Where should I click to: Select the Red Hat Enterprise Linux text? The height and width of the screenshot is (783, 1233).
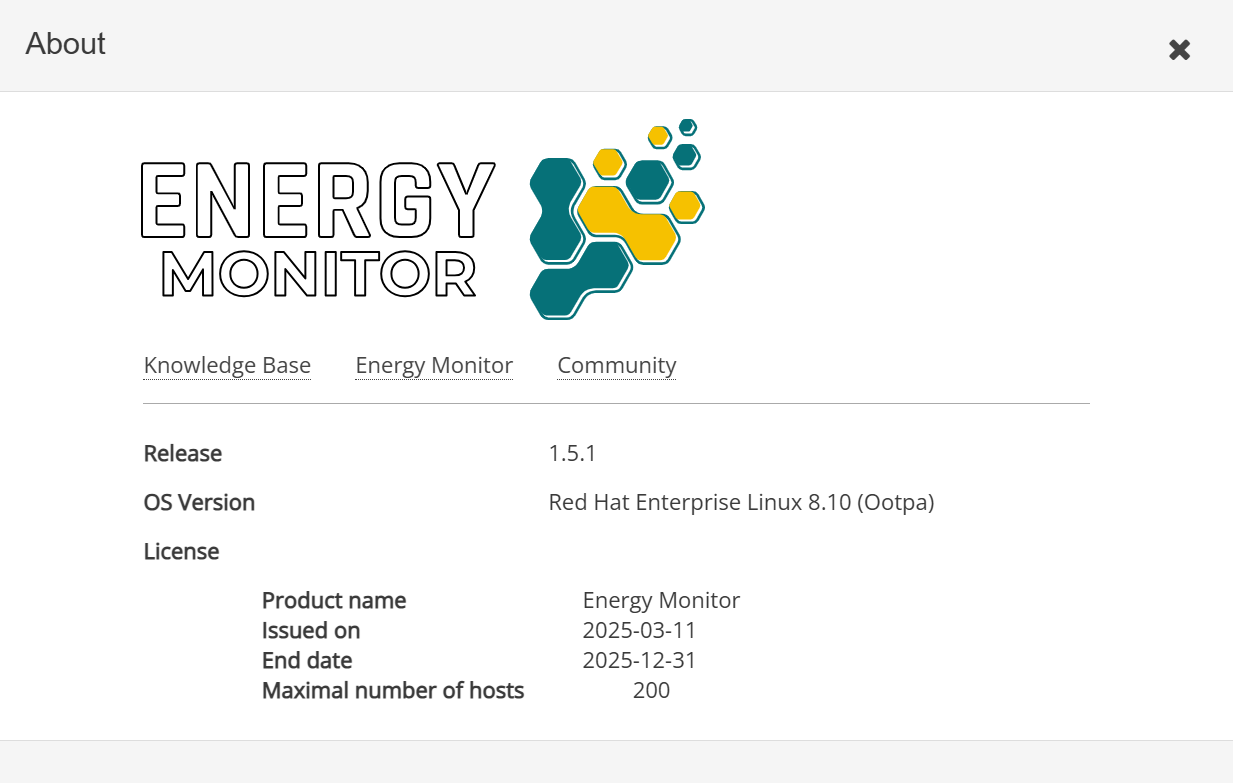click(x=741, y=503)
